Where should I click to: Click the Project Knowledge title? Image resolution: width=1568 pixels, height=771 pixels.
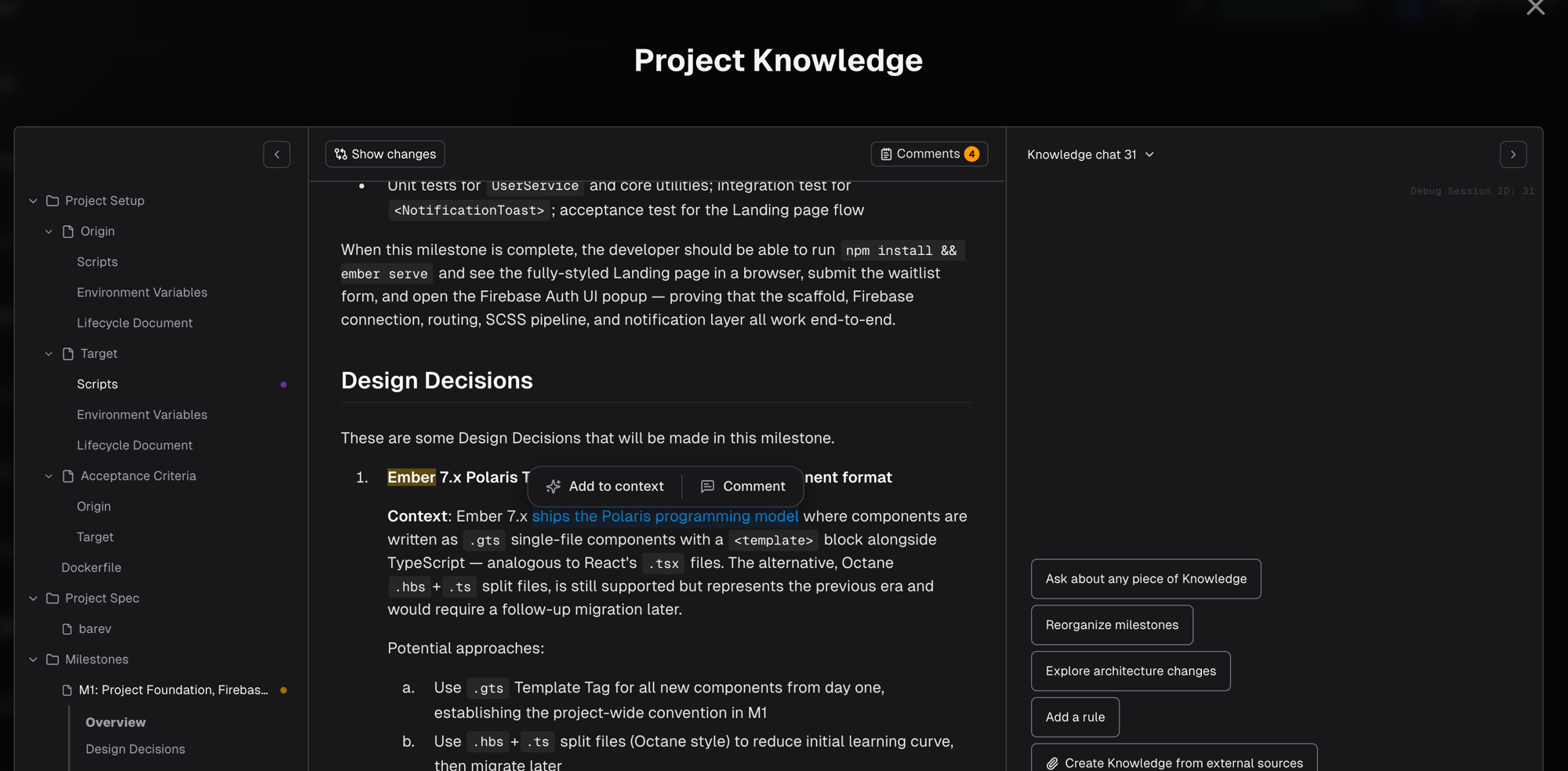pyautogui.click(x=778, y=61)
